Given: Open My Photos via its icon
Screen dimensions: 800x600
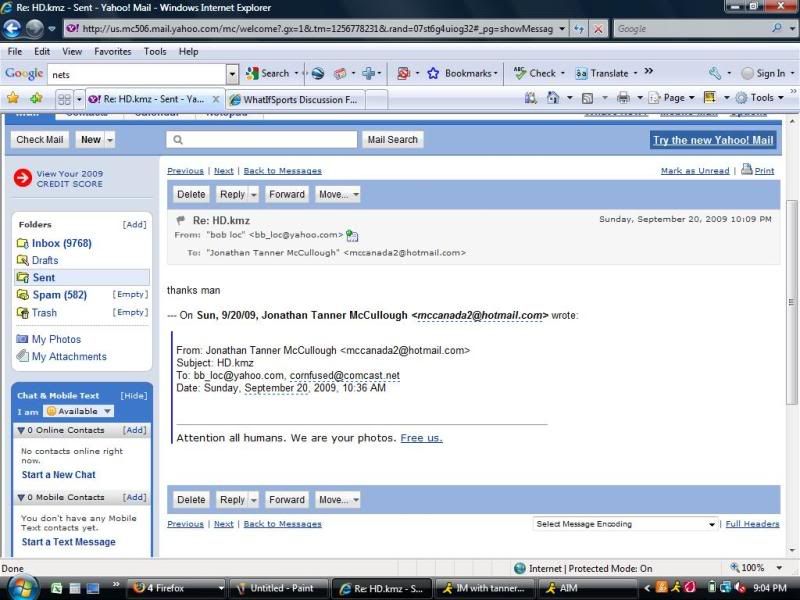Looking at the screenshot, I should tap(23, 340).
